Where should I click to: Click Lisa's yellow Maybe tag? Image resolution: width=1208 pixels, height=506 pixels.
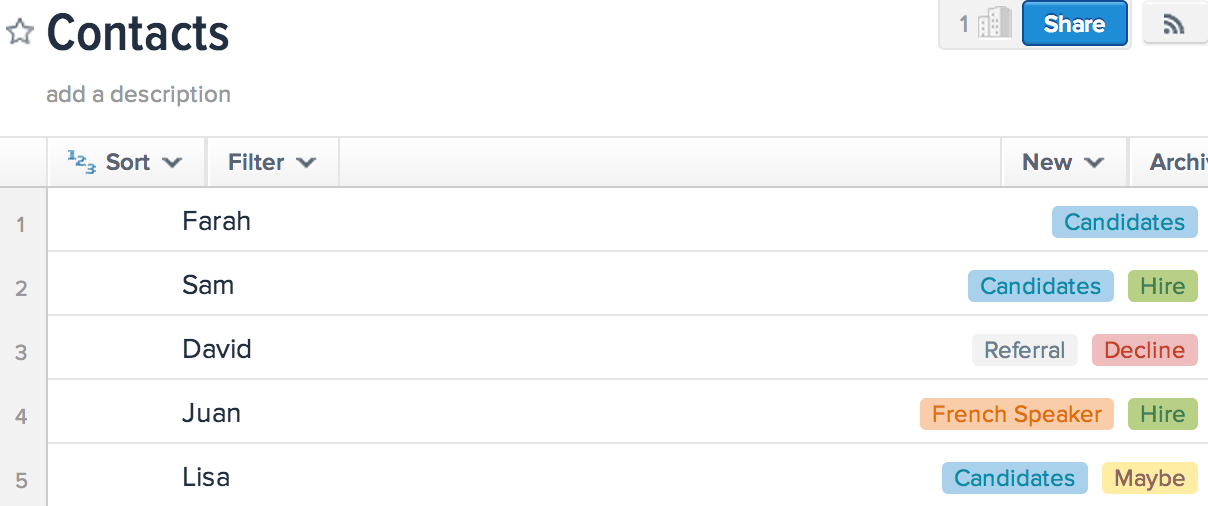pyautogui.click(x=1149, y=478)
